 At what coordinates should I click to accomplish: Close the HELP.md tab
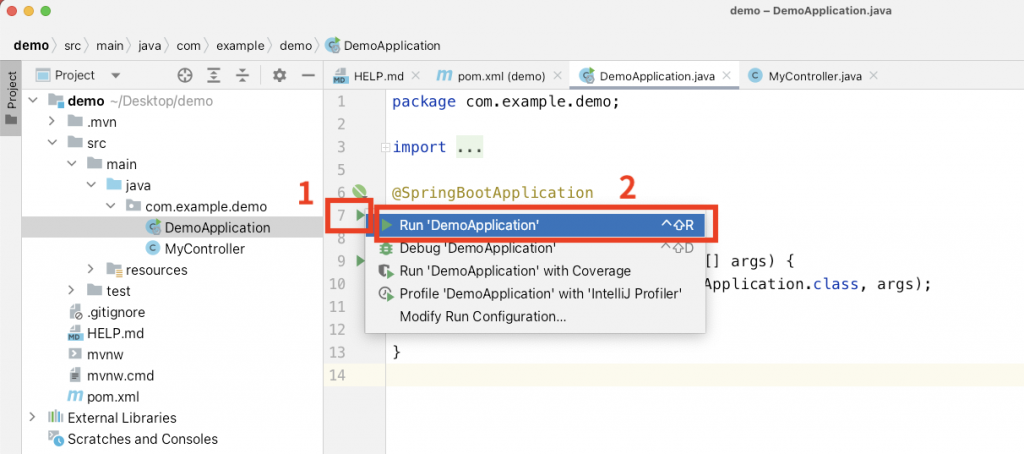point(416,76)
